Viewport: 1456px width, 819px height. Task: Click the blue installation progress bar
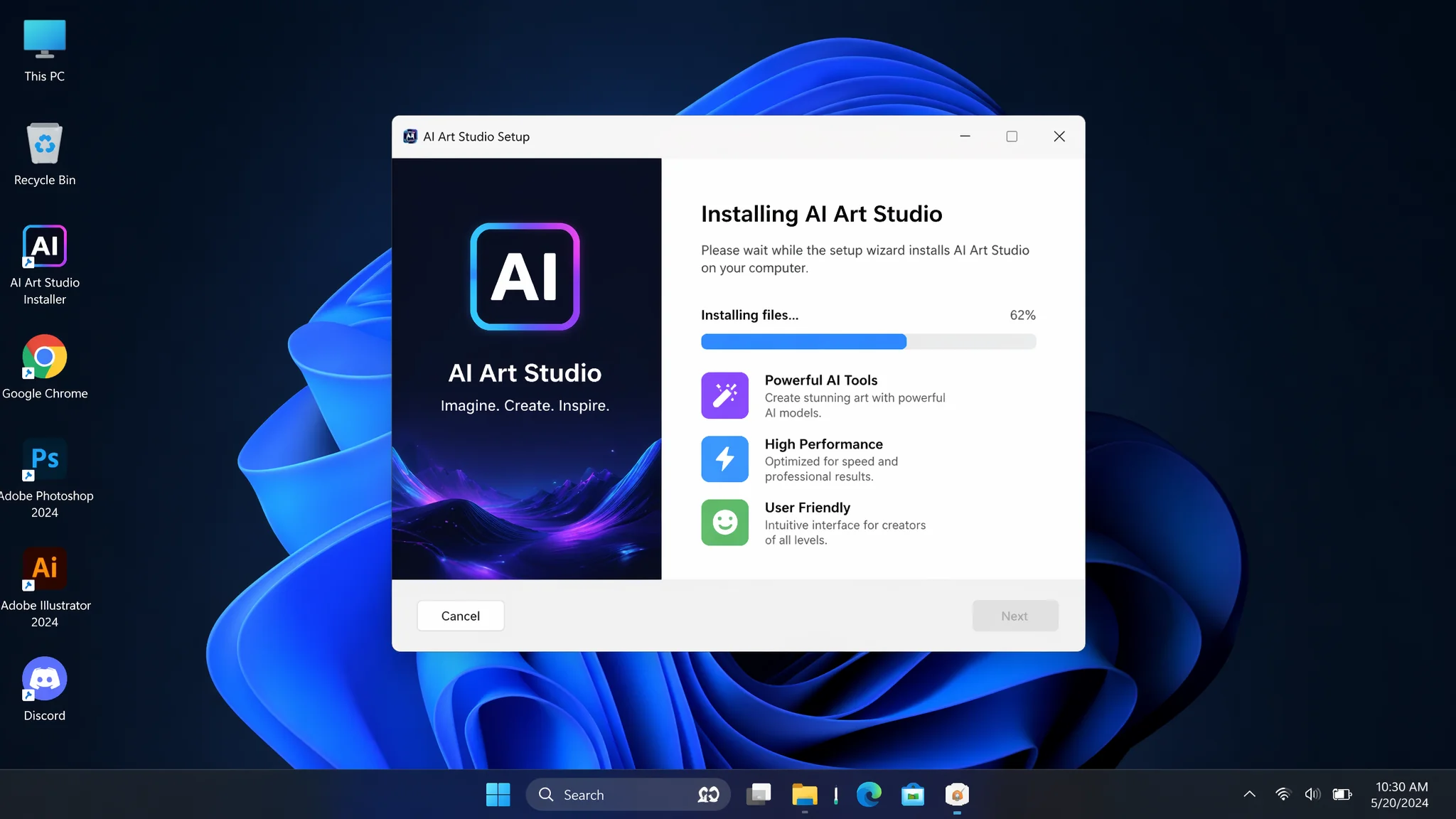click(868, 341)
